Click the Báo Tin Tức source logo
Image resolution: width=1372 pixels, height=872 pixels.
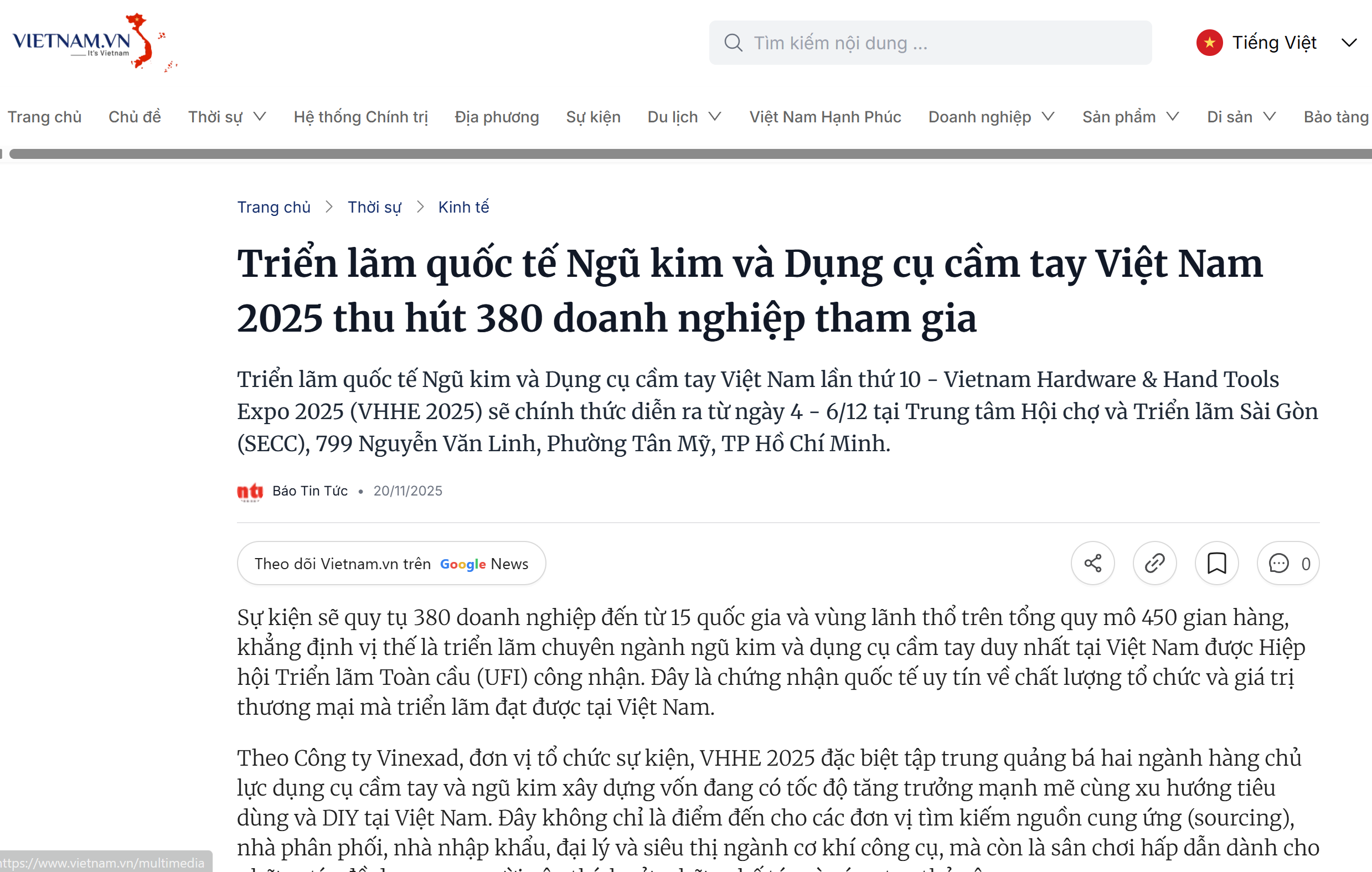(250, 491)
